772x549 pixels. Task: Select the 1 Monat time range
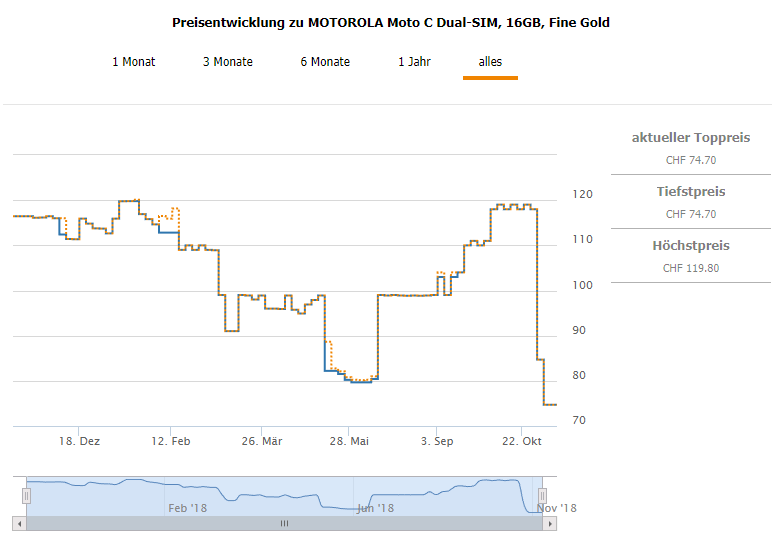coord(133,62)
